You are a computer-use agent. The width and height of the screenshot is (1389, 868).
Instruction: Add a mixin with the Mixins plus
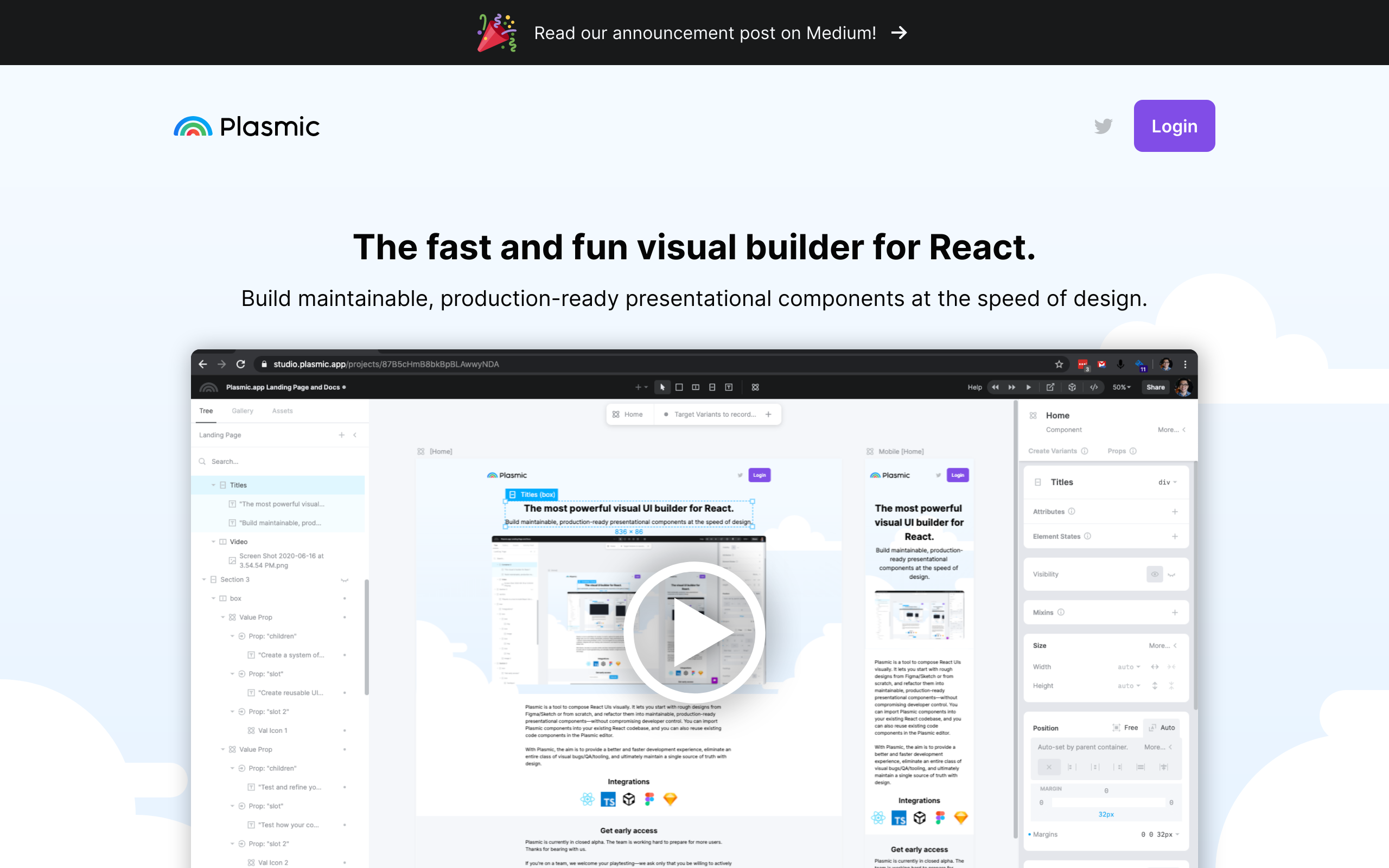coord(1175,612)
